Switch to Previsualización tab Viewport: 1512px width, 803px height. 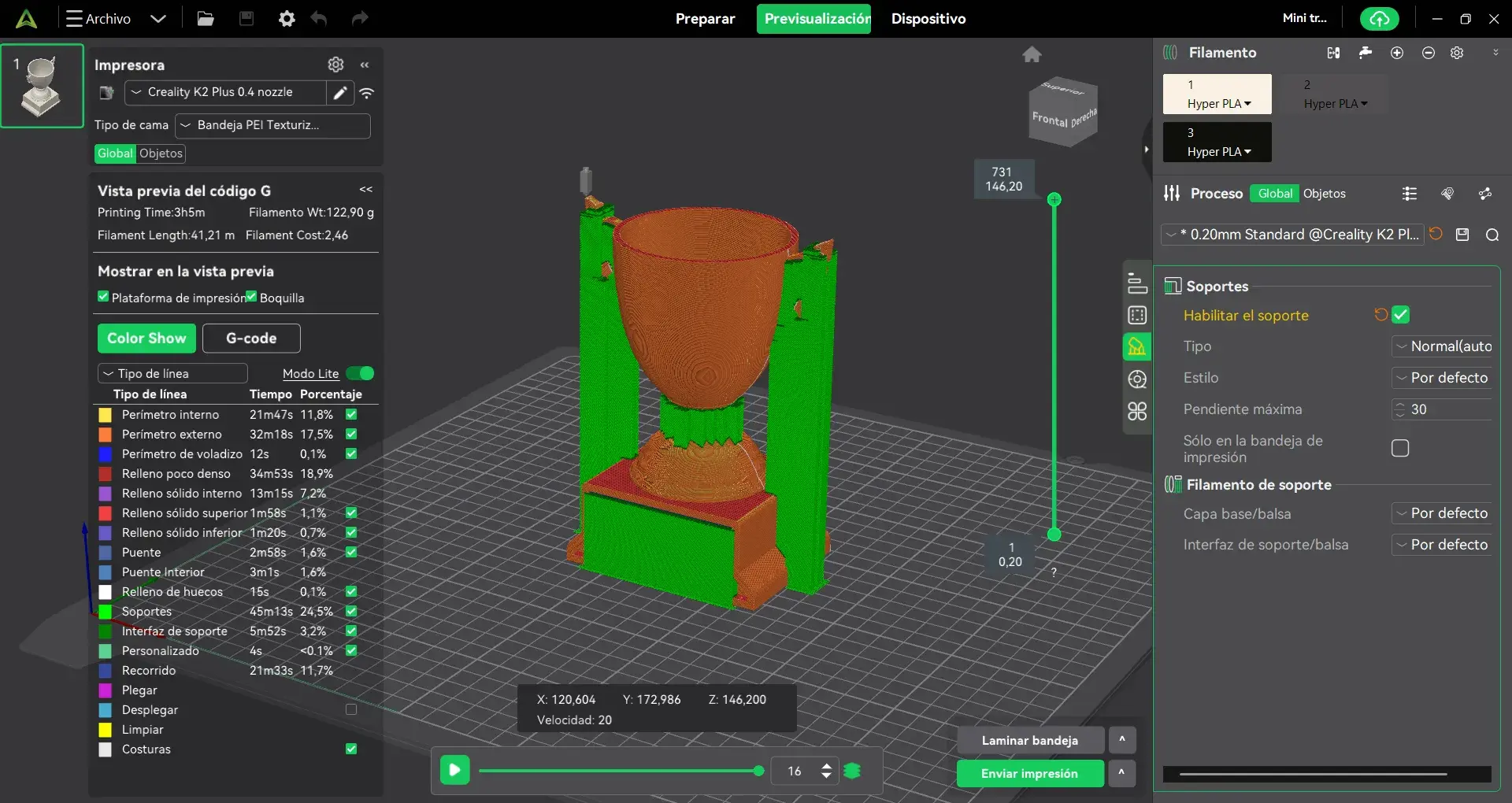[x=814, y=19]
